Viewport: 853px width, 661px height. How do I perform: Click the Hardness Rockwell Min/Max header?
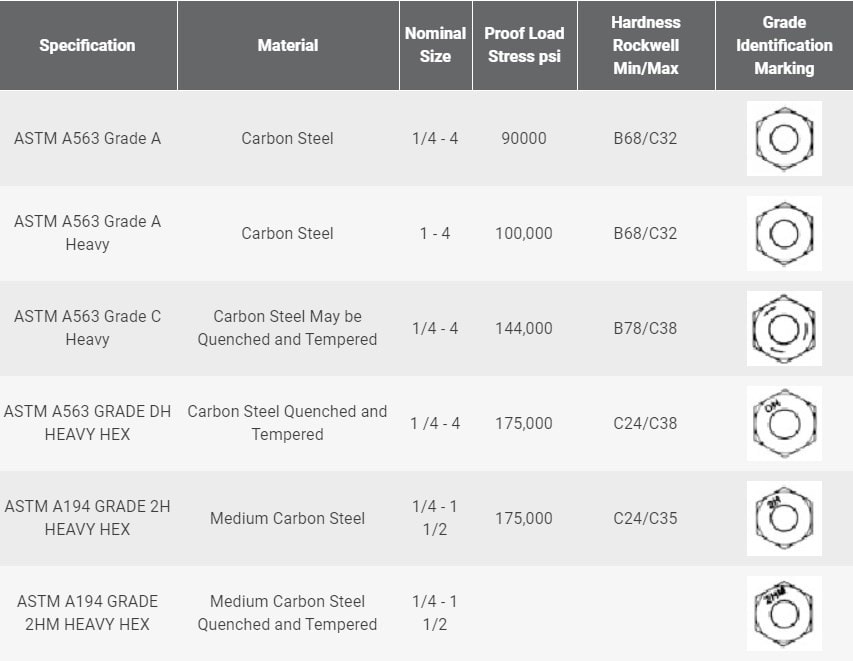pos(645,45)
